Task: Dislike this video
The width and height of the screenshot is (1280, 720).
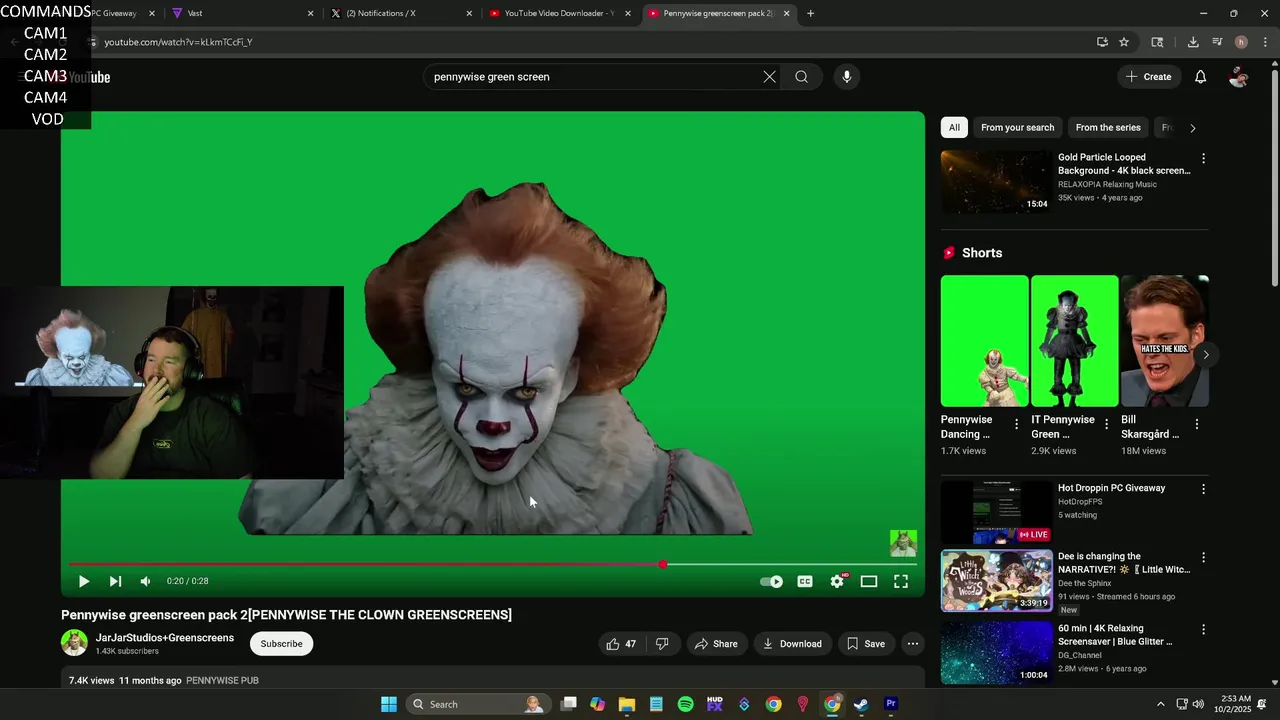Action: click(662, 644)
